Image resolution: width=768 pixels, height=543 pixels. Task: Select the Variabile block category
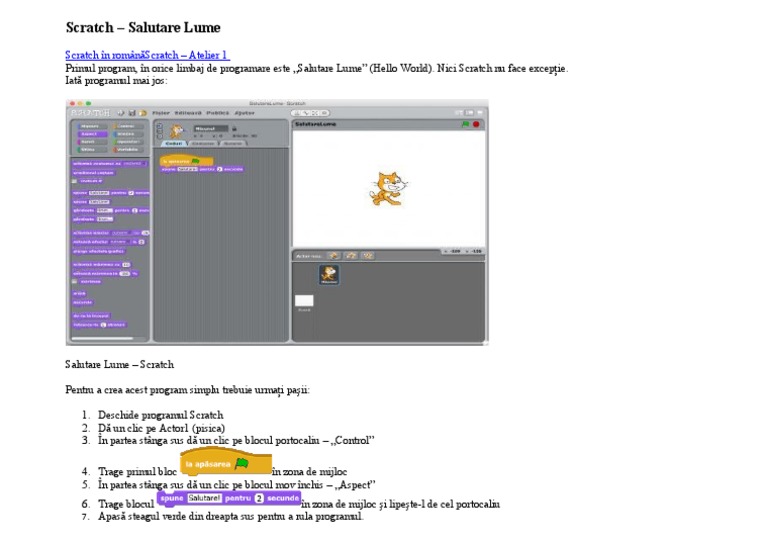tap(127, 149)
